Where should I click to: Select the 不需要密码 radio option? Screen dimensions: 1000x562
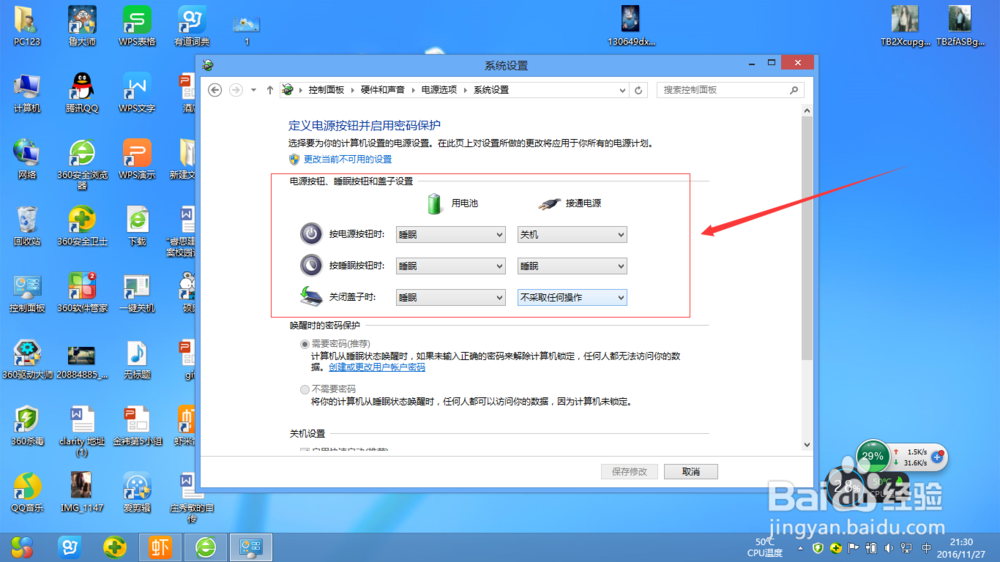point(305,389)
